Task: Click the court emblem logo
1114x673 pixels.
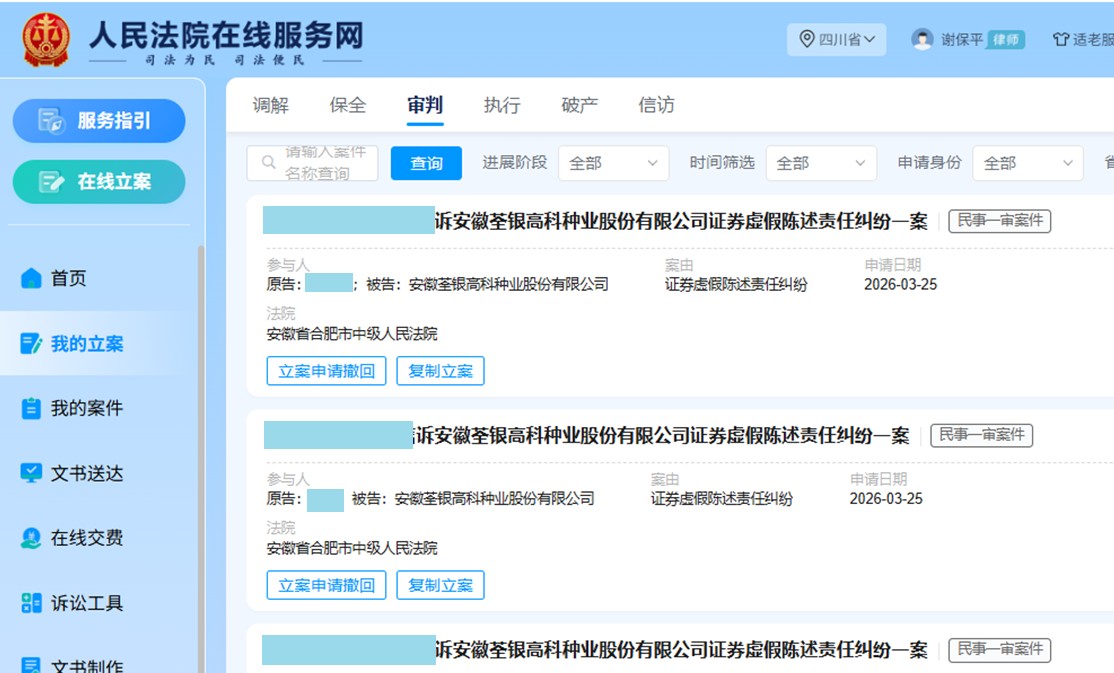Action: pyautogui.click(x=45, y=39)
